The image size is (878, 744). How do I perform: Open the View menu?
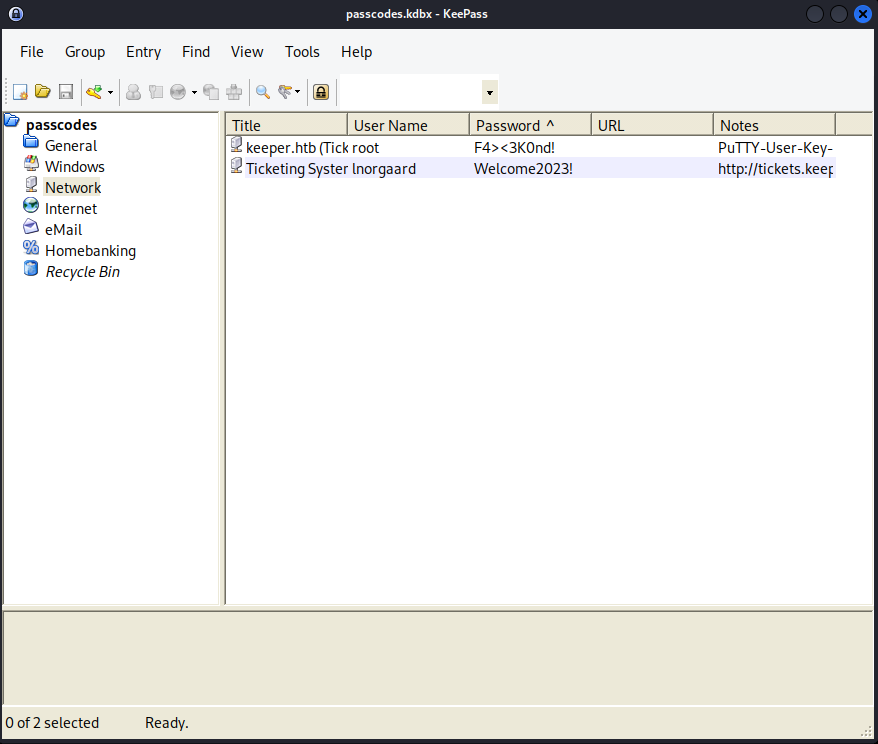[x=247, y=52]
